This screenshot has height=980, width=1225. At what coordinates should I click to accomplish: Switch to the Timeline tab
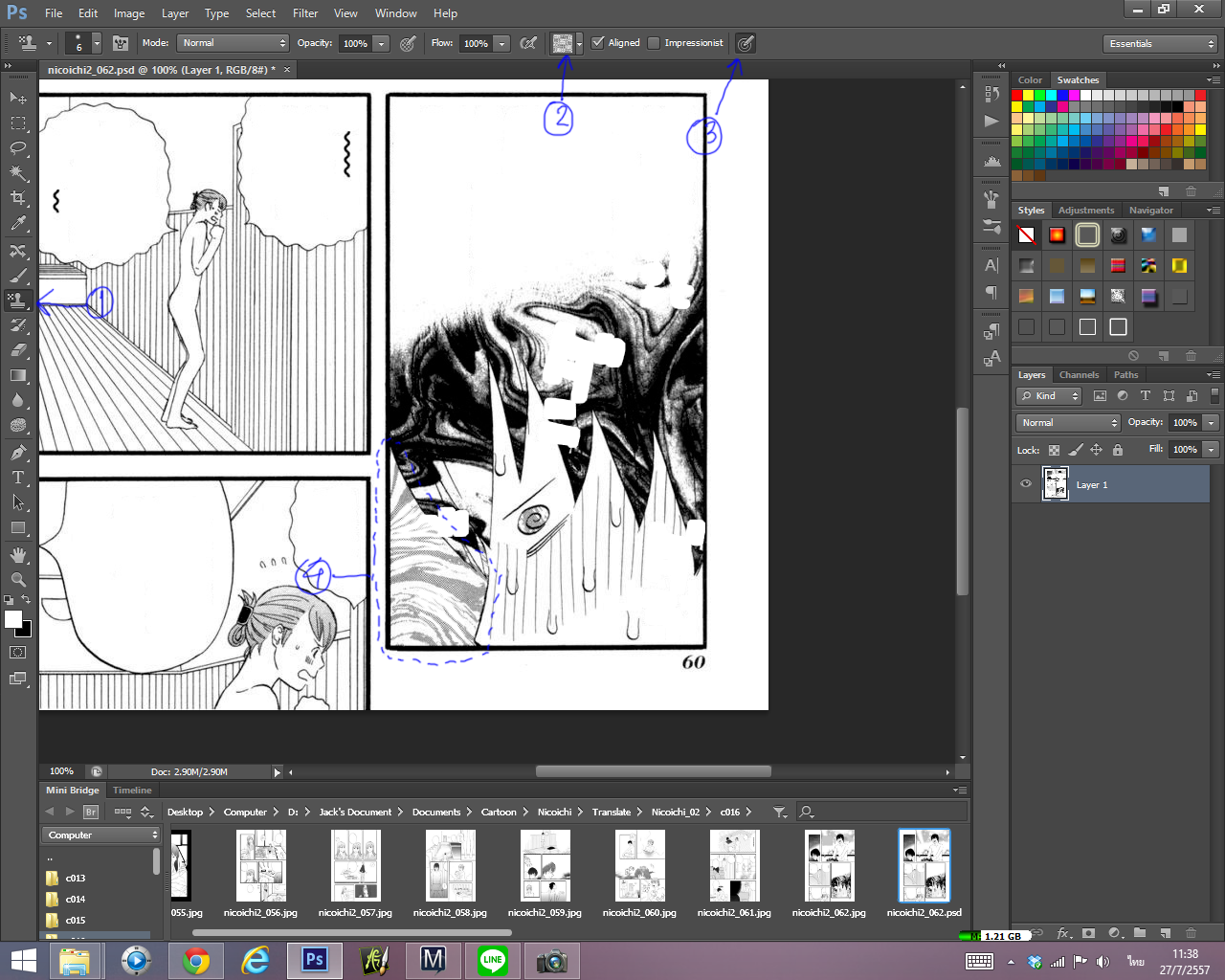pos(132,791)
